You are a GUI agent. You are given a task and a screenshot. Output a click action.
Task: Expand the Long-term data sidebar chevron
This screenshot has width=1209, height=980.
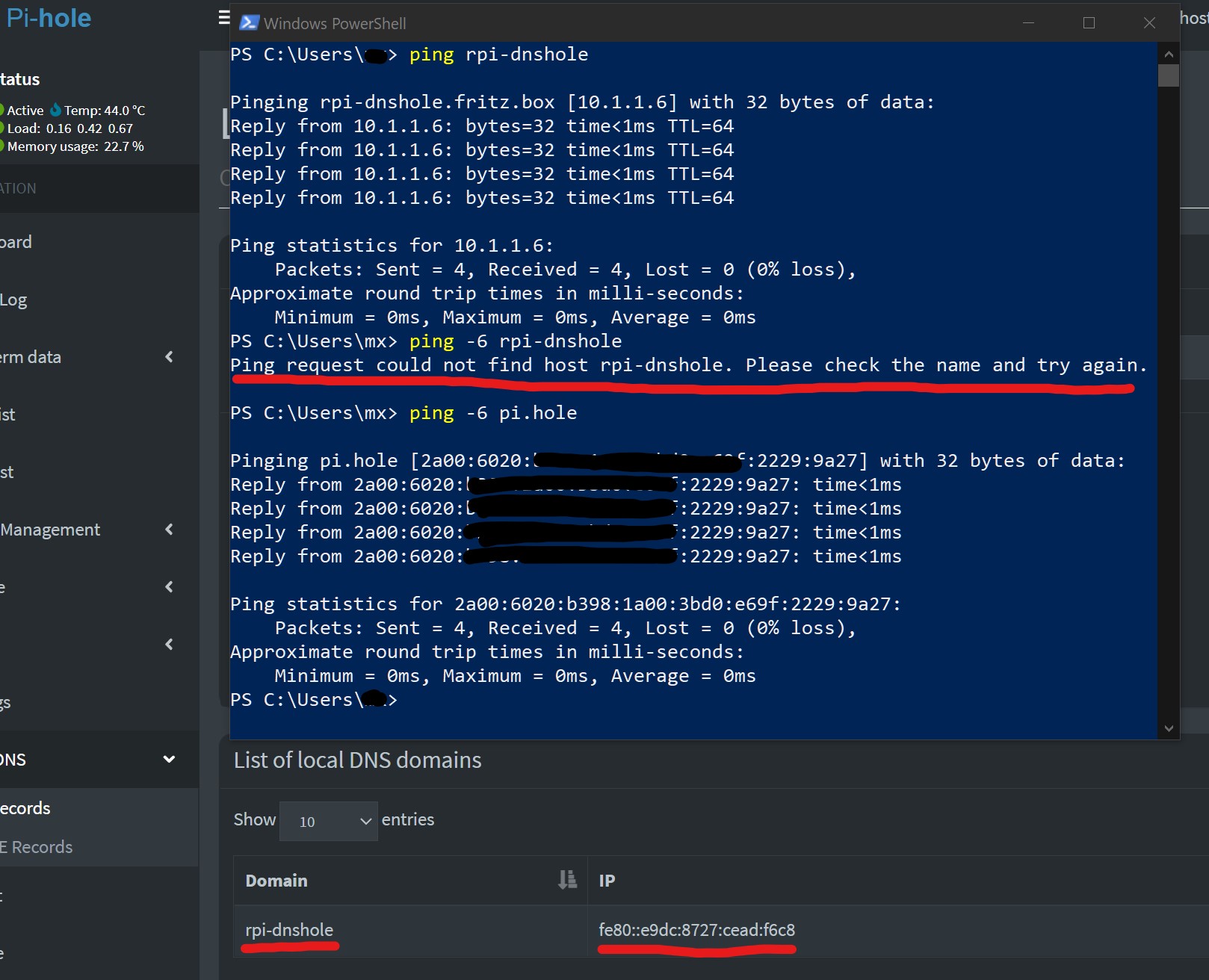tap(169, 357)
